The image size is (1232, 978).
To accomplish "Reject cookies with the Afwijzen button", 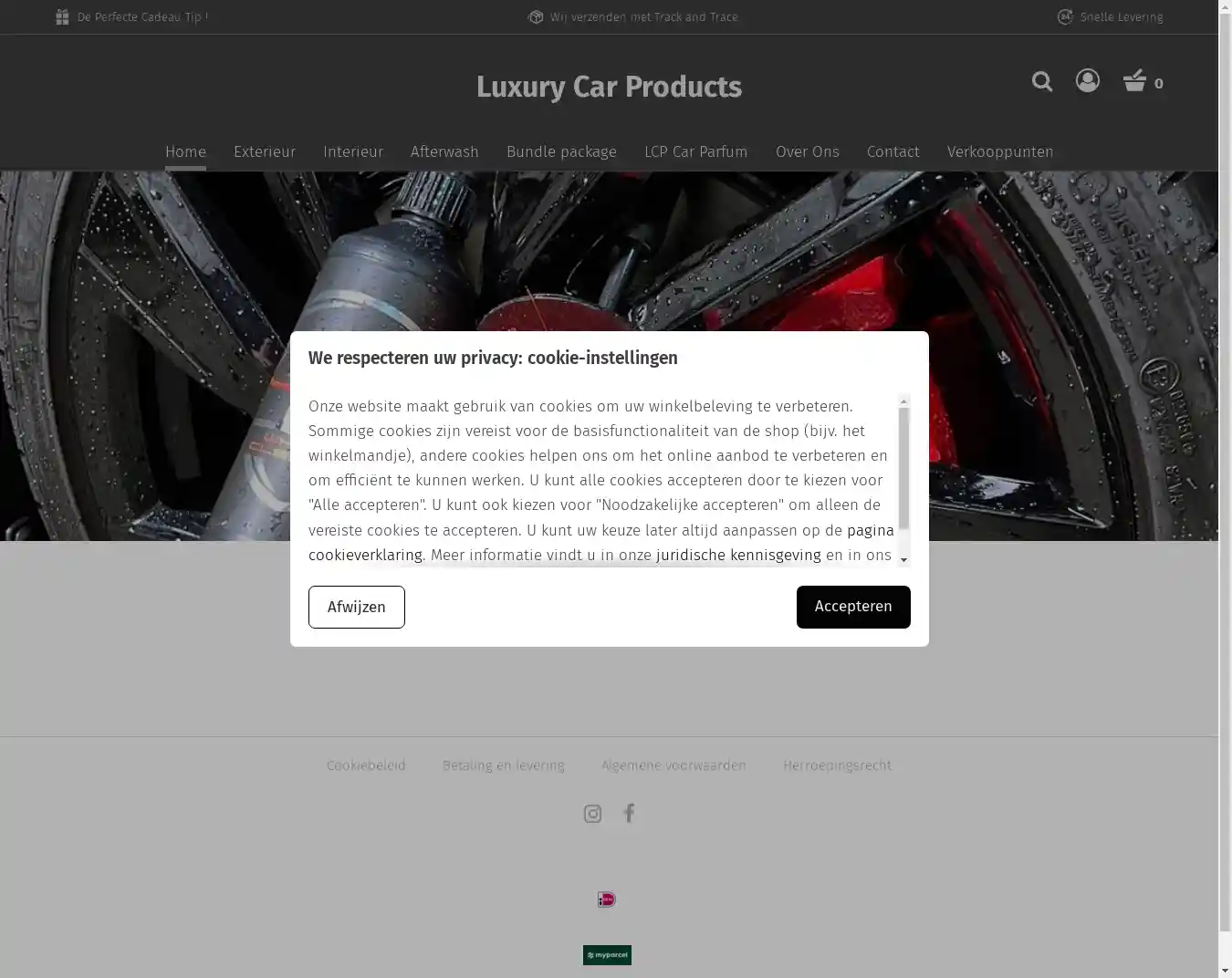I will [x=357, y=607].
